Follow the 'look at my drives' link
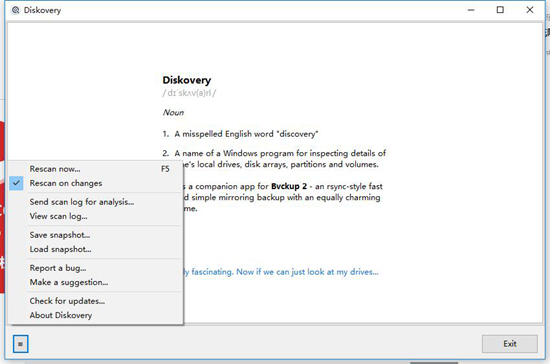The width and height of the screenshot is (550, 364). (x=281, y=272)
